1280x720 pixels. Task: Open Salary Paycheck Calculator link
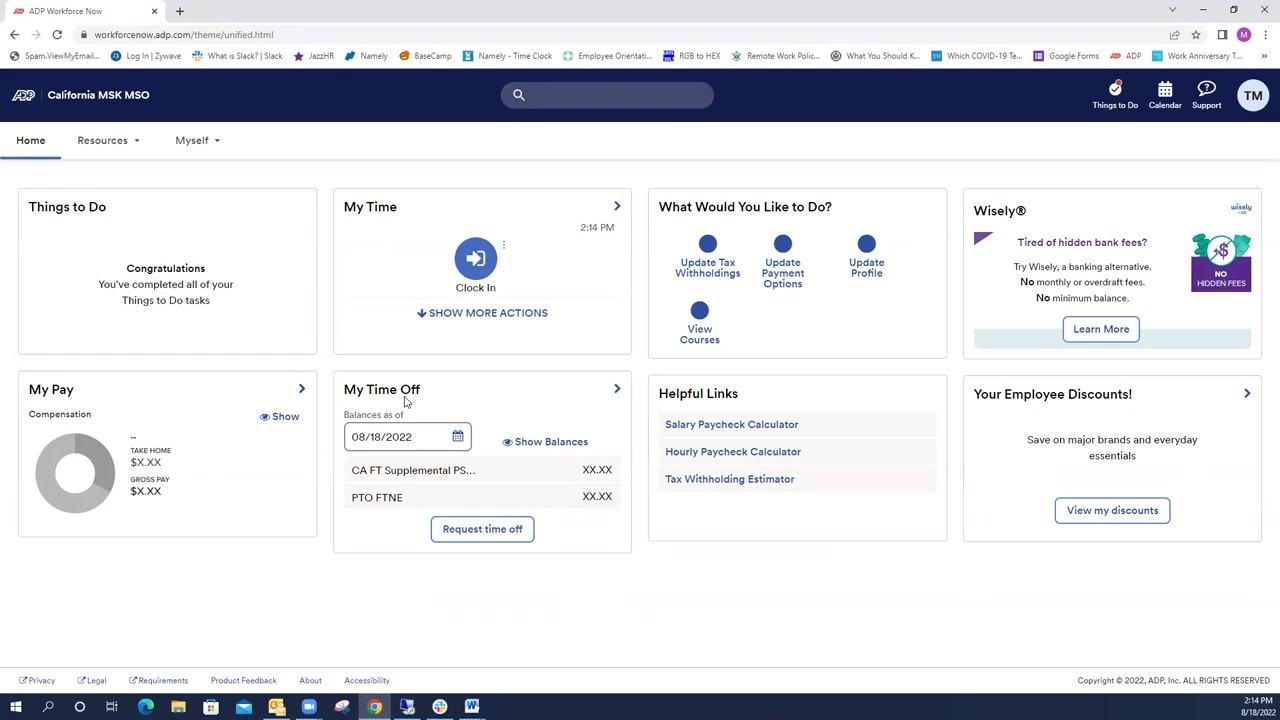(x=732, y=424)
